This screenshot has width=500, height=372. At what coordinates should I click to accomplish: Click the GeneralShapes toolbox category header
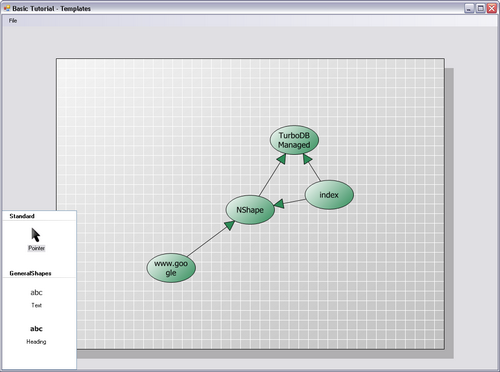pyautogui.click(x=30, y=273)
